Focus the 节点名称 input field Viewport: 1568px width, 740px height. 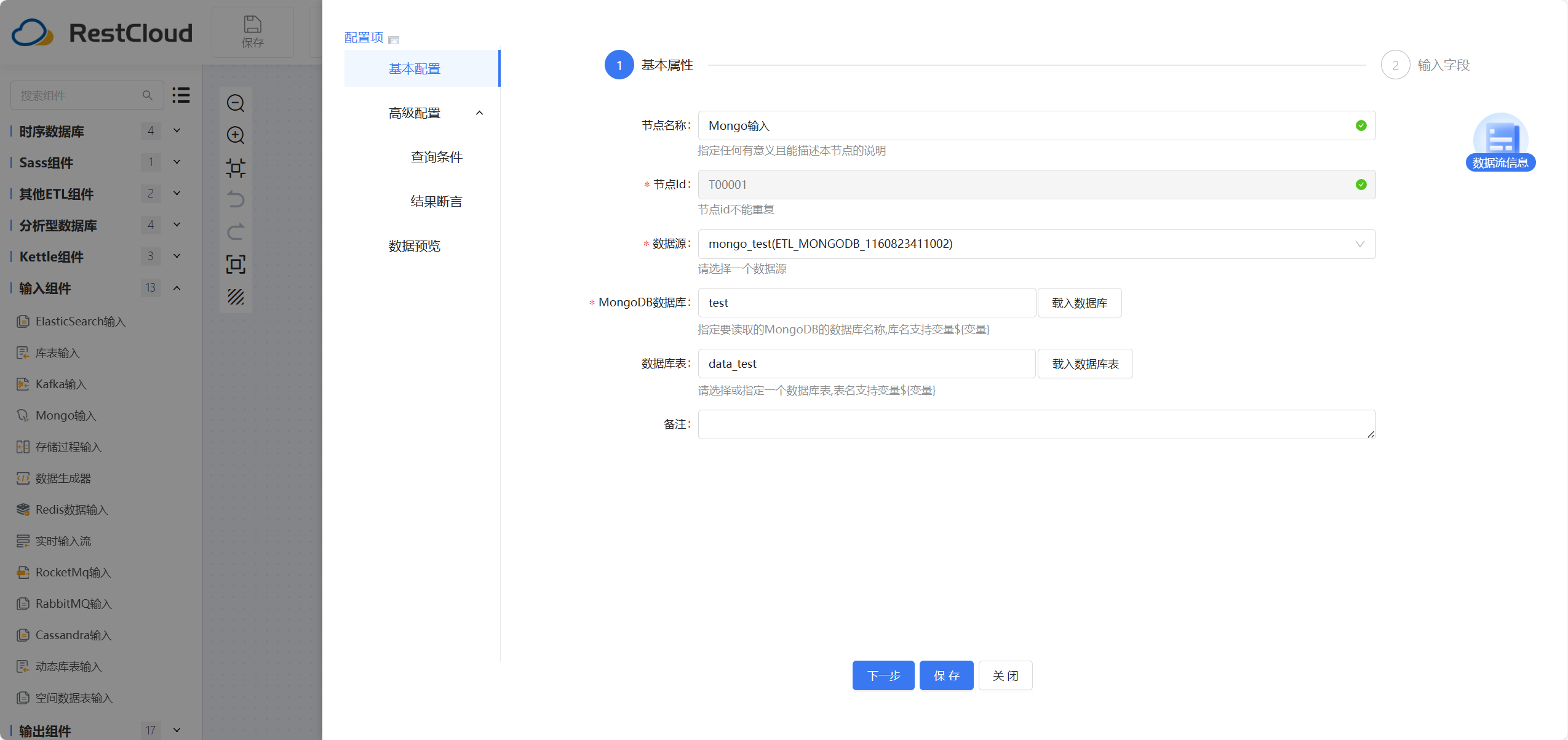point(1037,125)
